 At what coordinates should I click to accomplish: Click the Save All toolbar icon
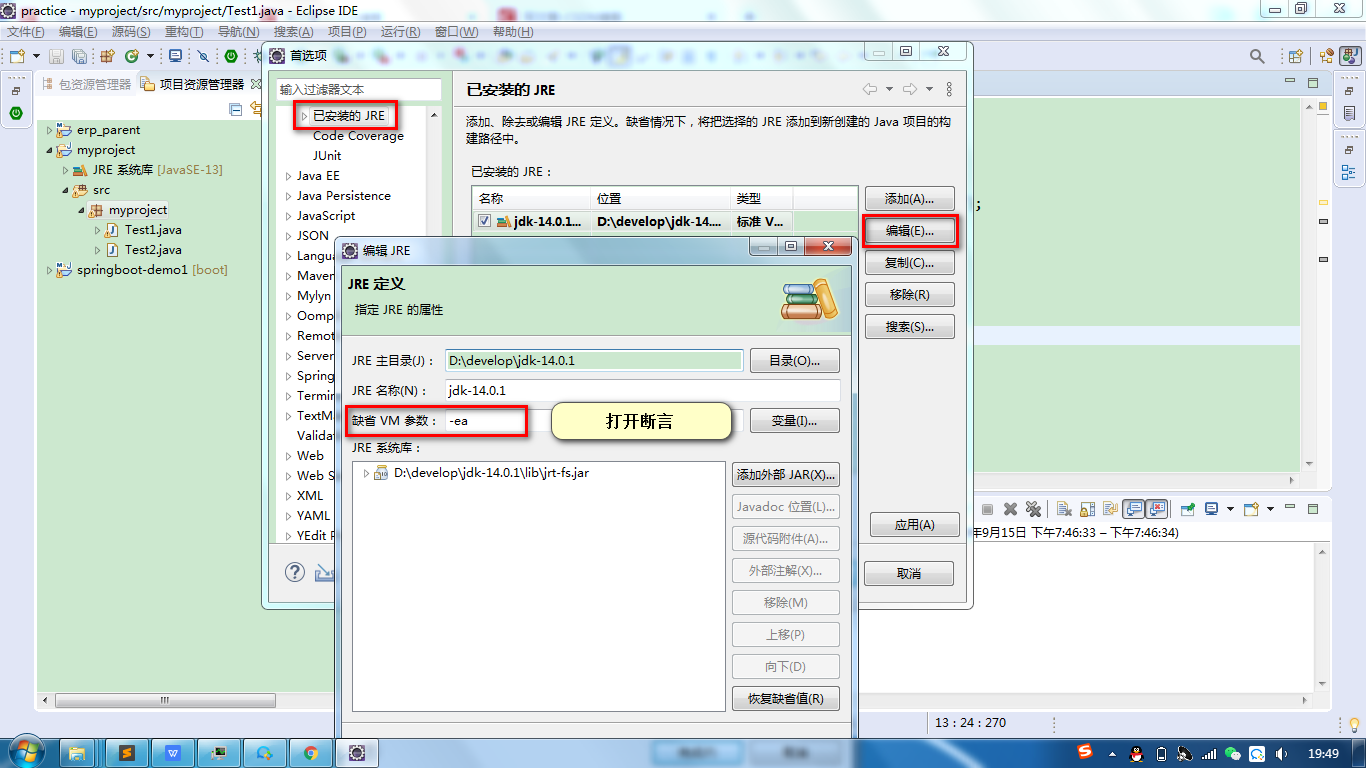tap(79, 56)
